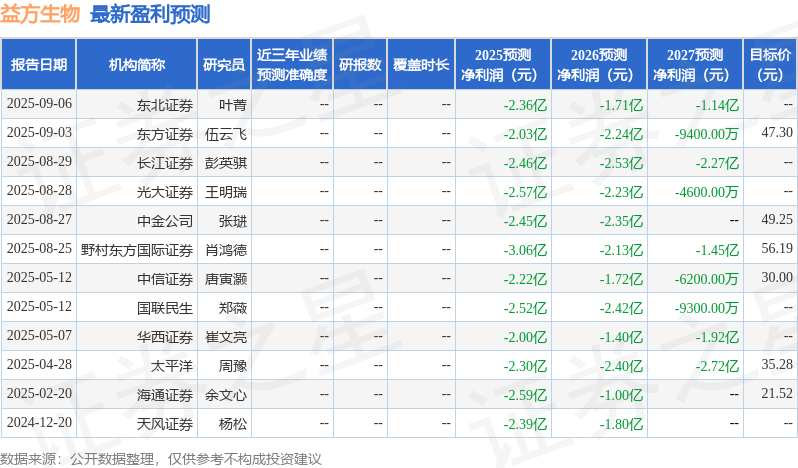The height and width of the screenshot is (468, 798).
Task: Click the 2027 forecast -4600.00万
Action: tap(706, 192)
